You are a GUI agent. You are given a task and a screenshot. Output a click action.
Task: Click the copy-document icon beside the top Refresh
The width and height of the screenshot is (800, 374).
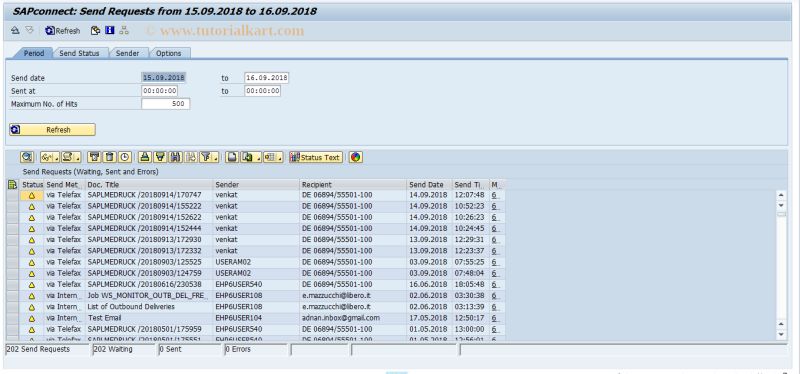(95, 31)
